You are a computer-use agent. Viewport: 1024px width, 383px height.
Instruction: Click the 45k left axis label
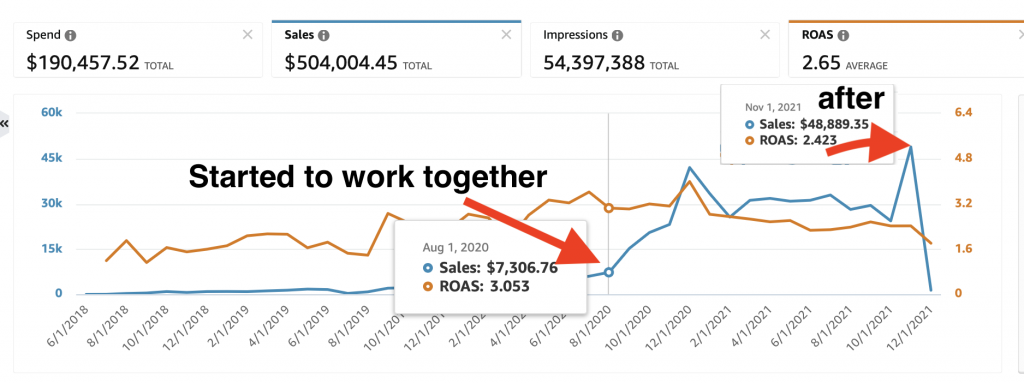(52, 158)
